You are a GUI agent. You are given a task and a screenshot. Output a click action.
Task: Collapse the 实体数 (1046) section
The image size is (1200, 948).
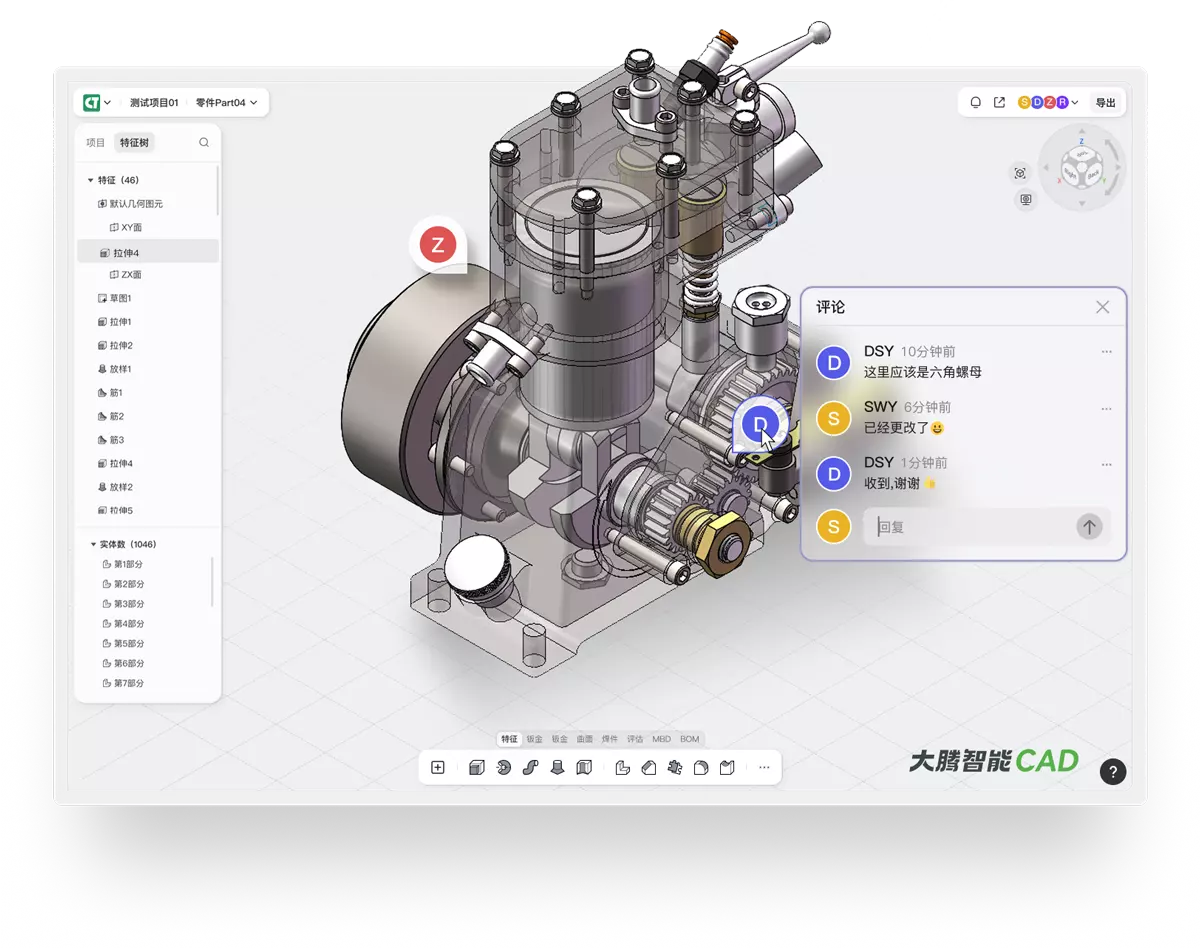point(93,545)
